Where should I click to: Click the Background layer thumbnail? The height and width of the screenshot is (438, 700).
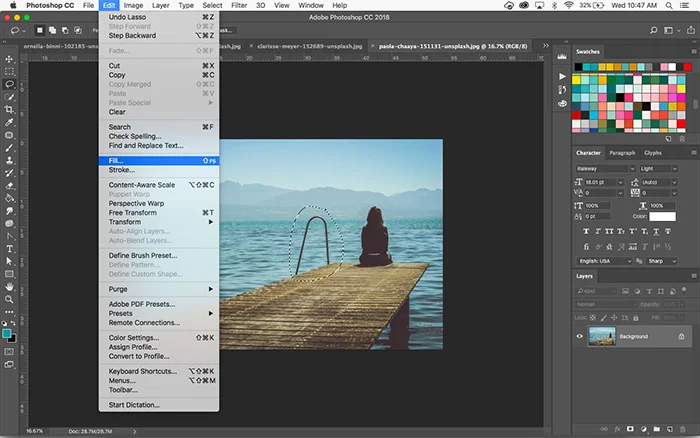[602, 336]
